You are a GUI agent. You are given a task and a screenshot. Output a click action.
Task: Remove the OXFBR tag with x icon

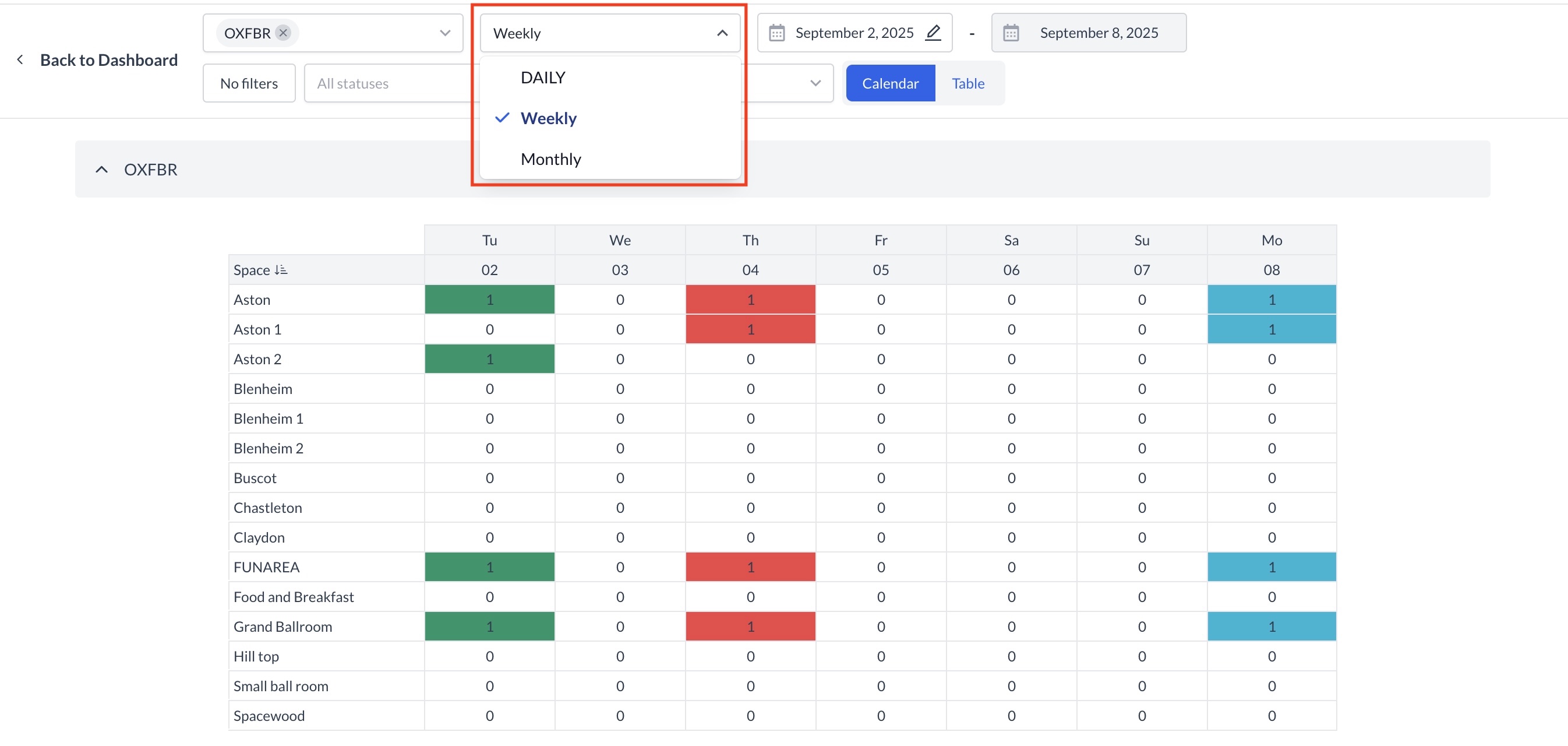click(283, 33)
